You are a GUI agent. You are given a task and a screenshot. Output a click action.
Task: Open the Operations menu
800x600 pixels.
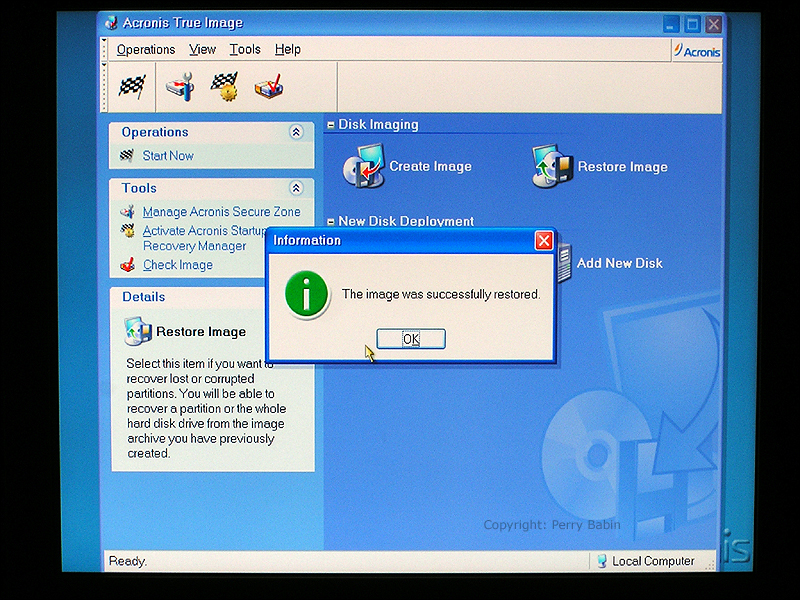point(146,49)
